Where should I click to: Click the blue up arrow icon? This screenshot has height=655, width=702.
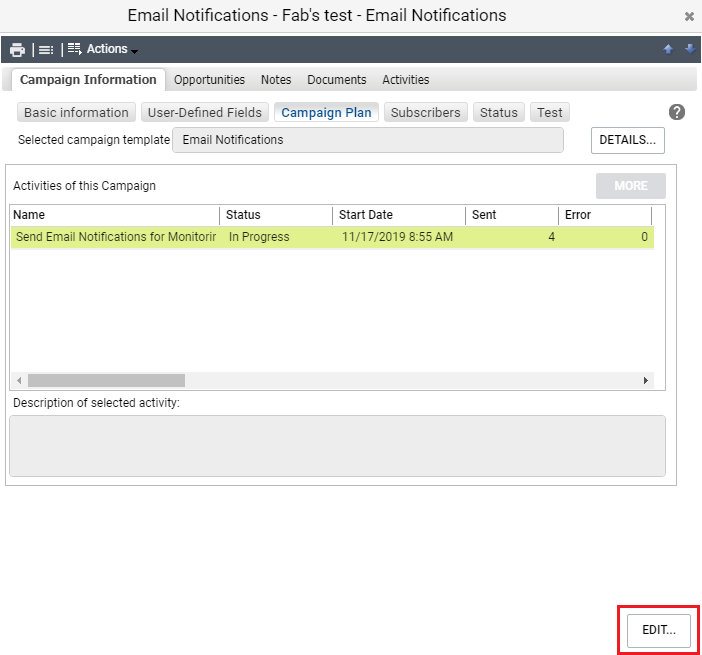(x=668, y=49)
